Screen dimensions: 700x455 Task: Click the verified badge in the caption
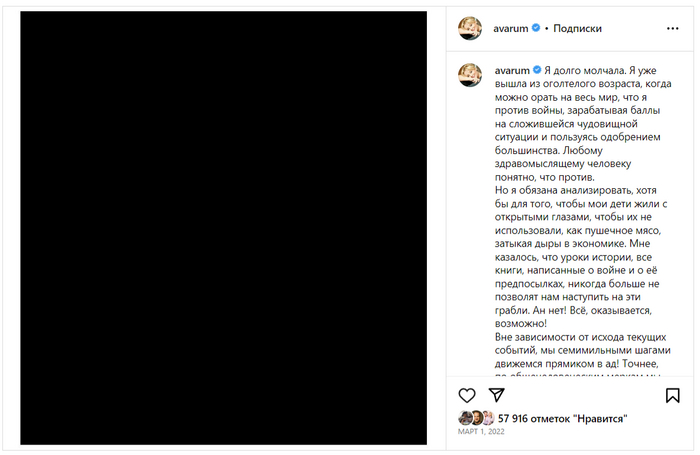[x=536, y=70]
